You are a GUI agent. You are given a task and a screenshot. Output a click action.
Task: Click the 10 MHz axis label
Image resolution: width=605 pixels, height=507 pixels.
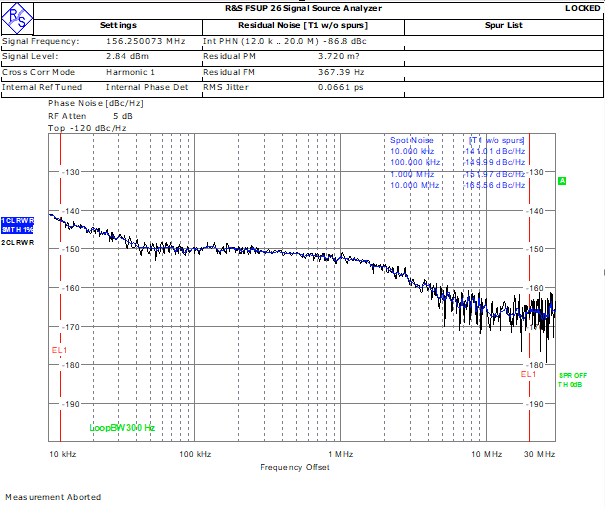click(487, 454)
